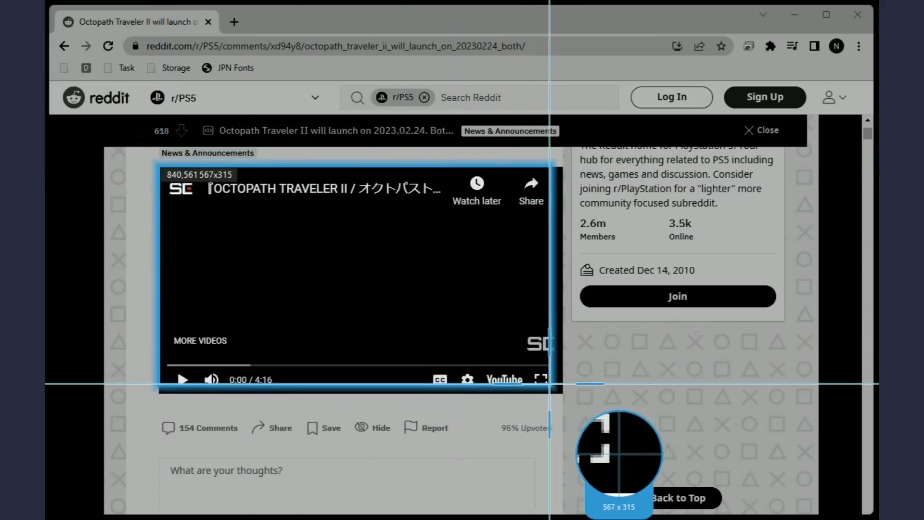This screenshot has width=924, height=520.
Task: Open the JPN Fonts bookmark
Action: point(228,68)
